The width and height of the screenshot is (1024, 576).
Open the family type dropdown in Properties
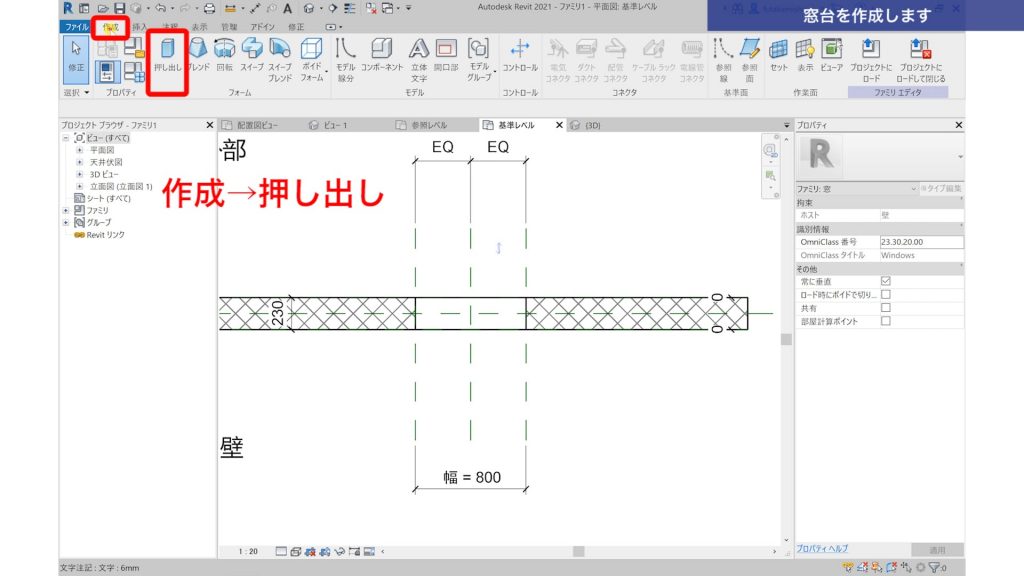point(962,156)
